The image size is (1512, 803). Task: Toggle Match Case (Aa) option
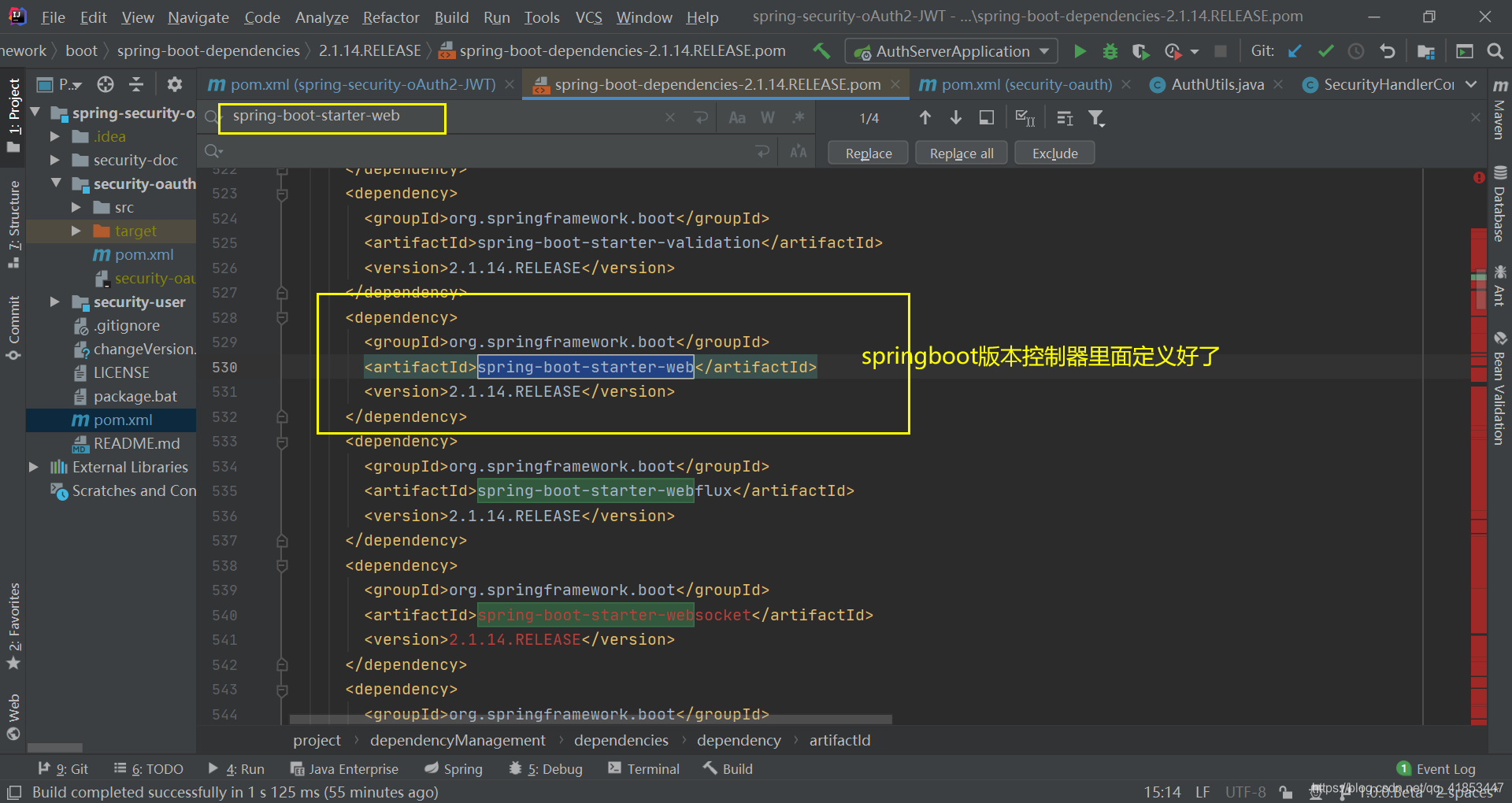tap(737, 118)
